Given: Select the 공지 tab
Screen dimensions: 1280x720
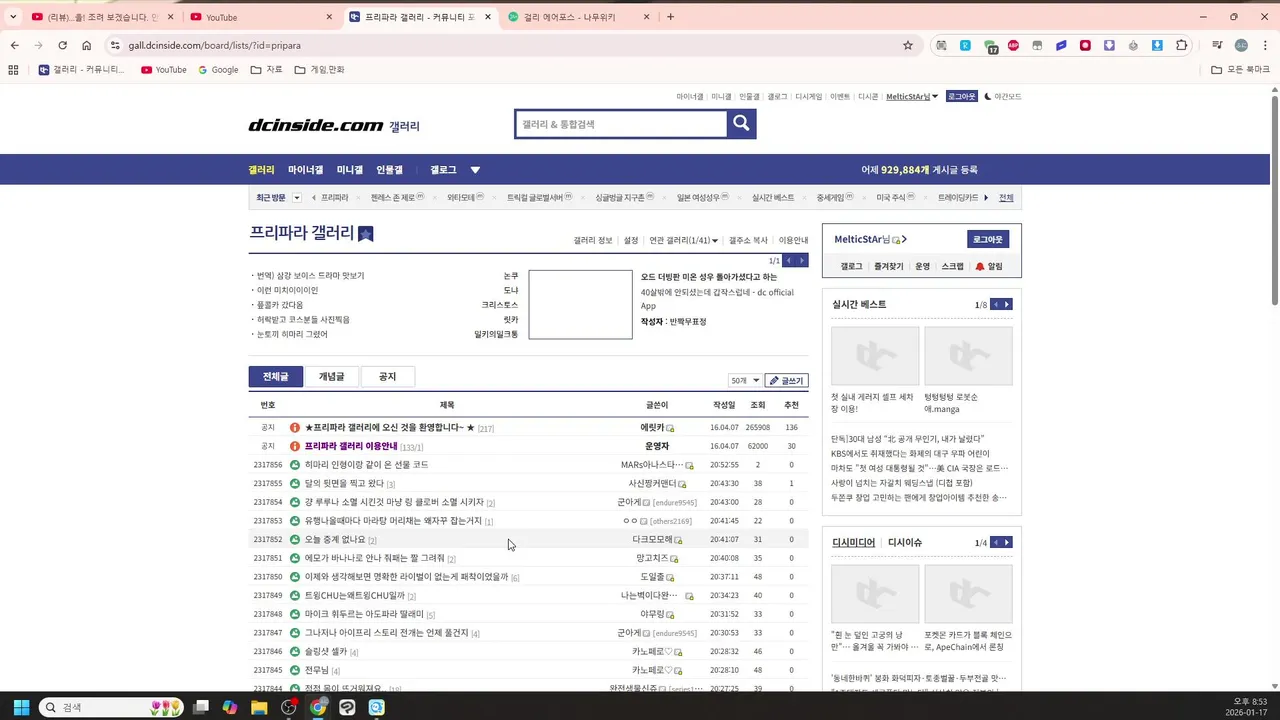Looking at the screenshot, I should (387, 376).
